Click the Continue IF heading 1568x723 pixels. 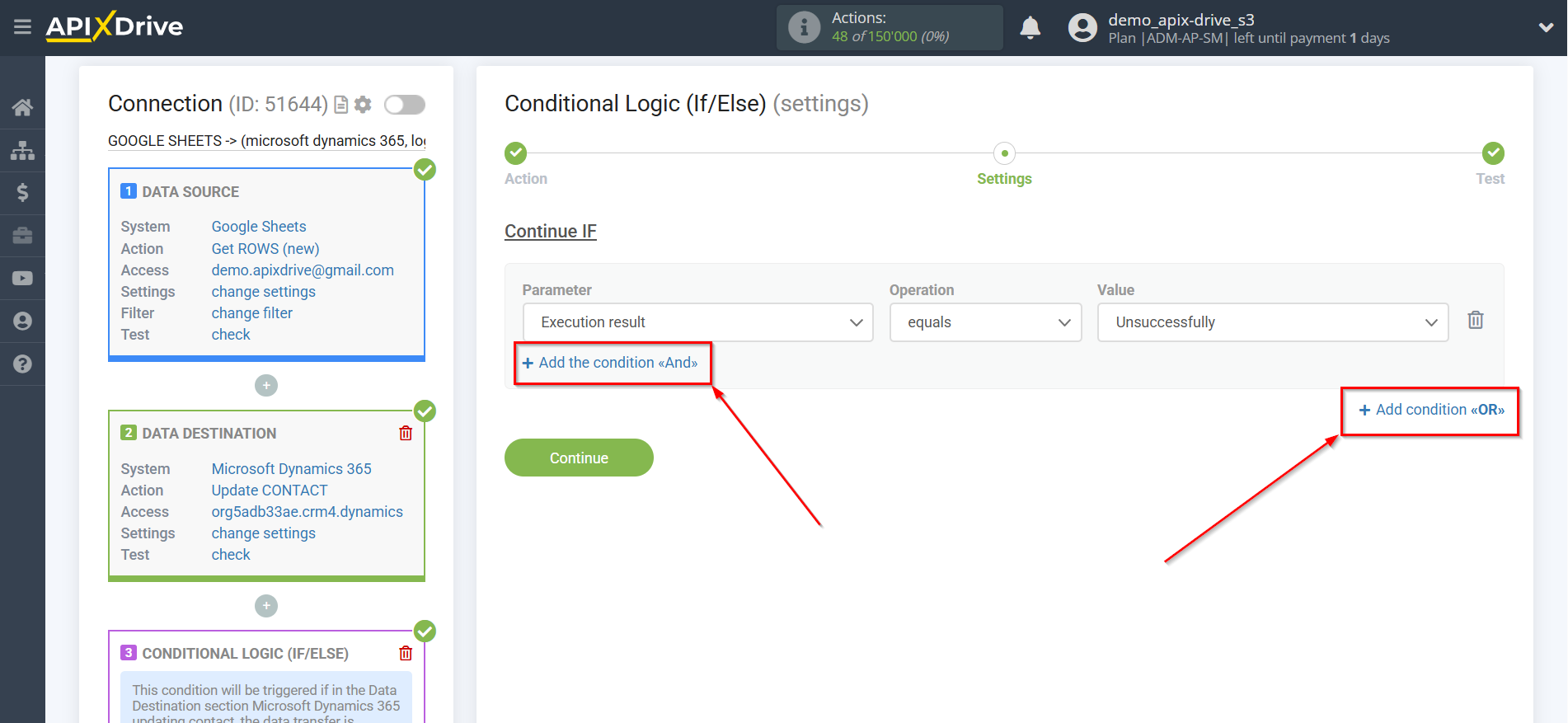point(550,232)
